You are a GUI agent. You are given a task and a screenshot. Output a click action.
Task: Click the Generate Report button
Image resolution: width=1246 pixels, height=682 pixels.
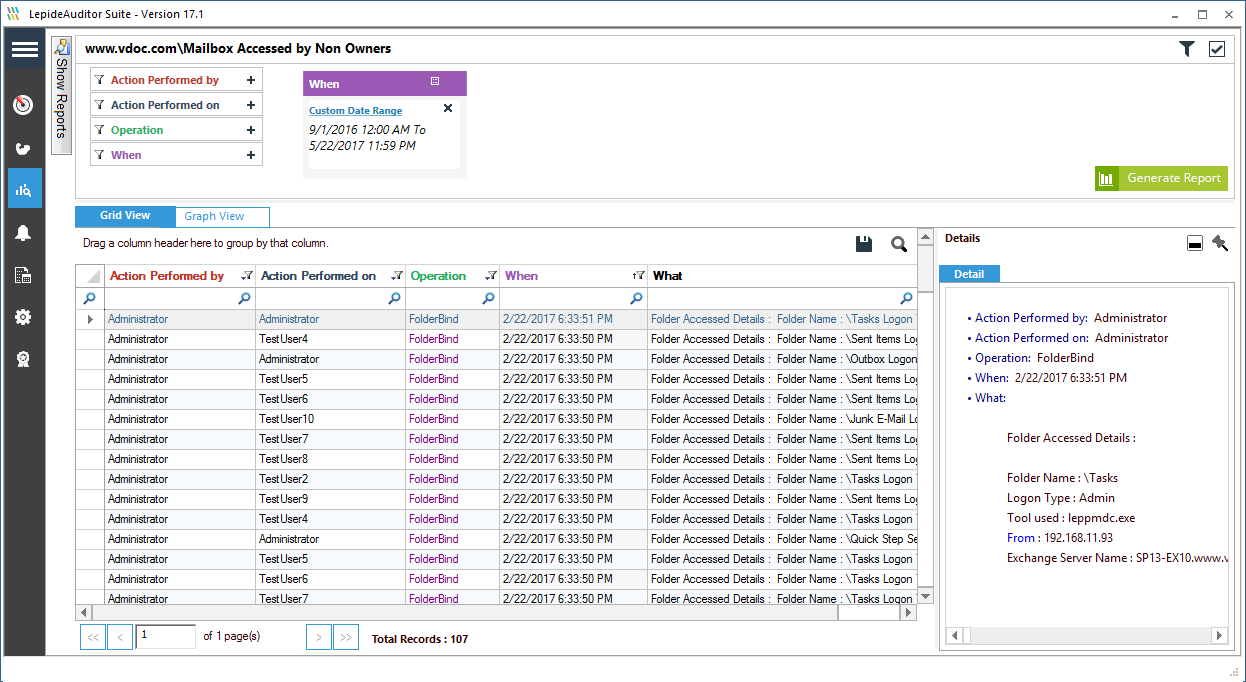(1161, 179)
